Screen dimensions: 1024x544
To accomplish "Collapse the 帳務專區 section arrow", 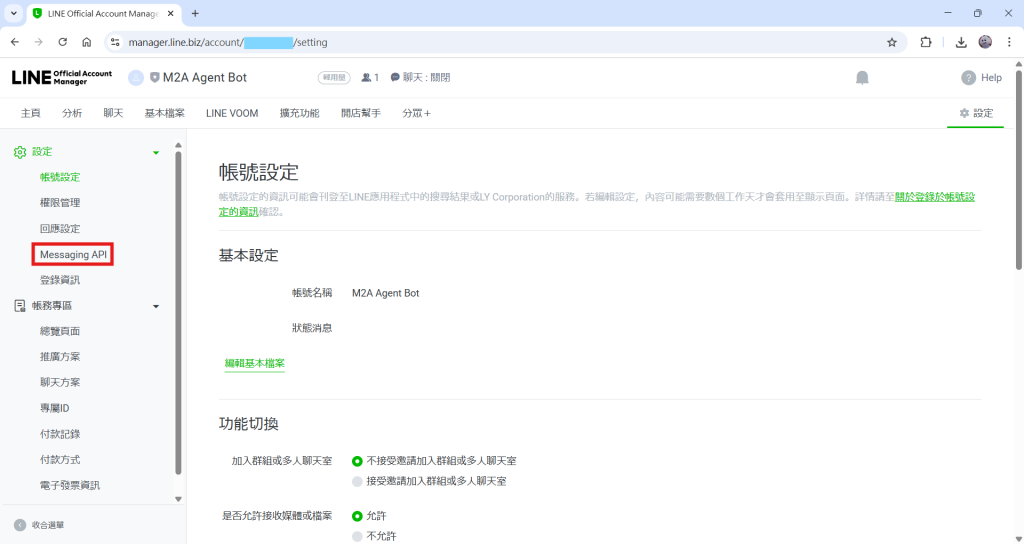I will pyautogui.click(x=155, y=306).
